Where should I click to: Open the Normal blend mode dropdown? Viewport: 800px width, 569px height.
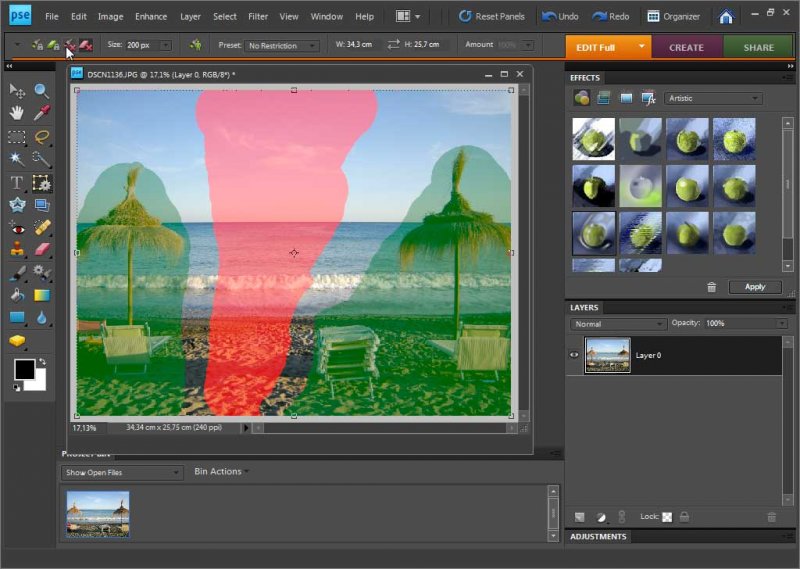click(618, 324)
